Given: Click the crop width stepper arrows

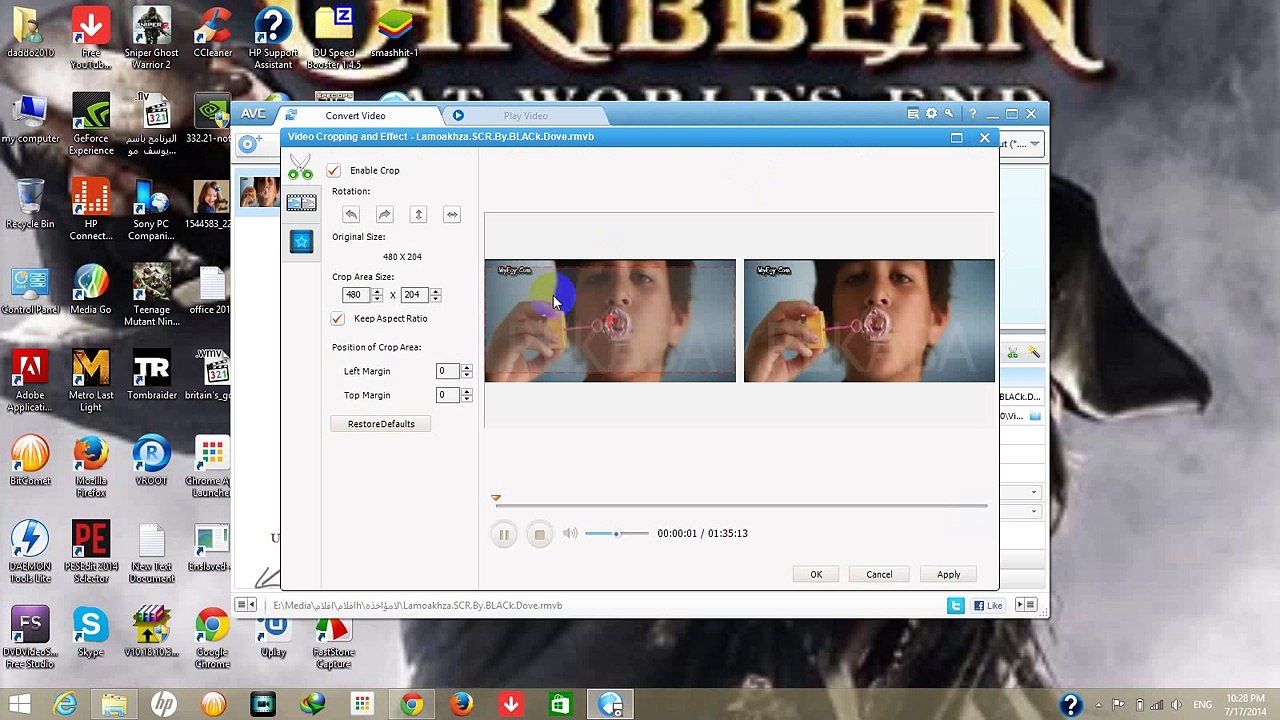Looking at the screenshot, I should click(377, 295).
